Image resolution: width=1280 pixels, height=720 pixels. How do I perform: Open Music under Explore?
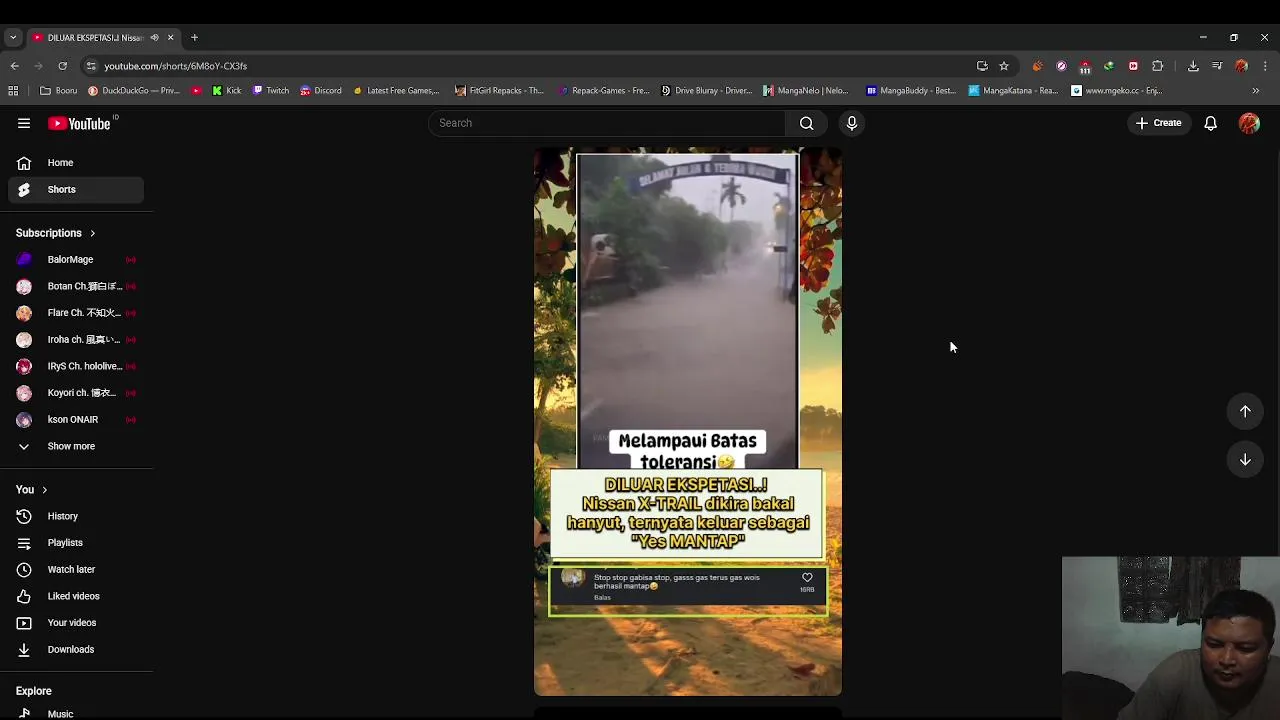coord(76,714)
